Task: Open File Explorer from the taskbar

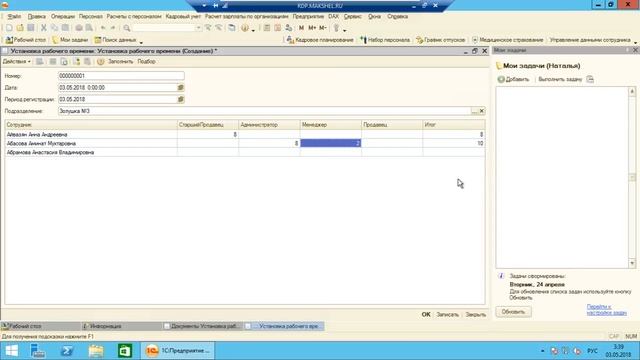Action: point(96,351)
